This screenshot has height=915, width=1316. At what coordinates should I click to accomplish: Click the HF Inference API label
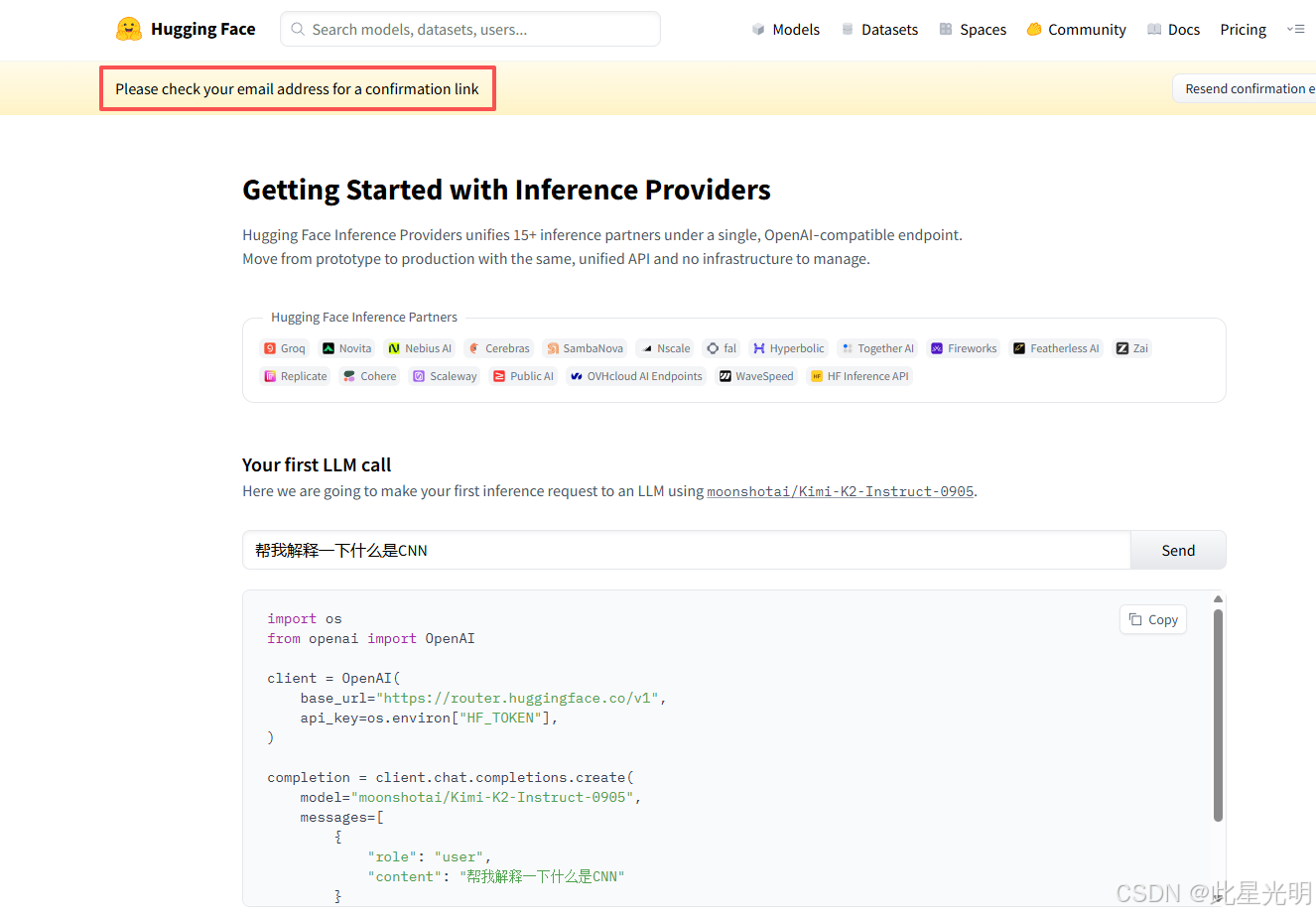click(867, 376)
